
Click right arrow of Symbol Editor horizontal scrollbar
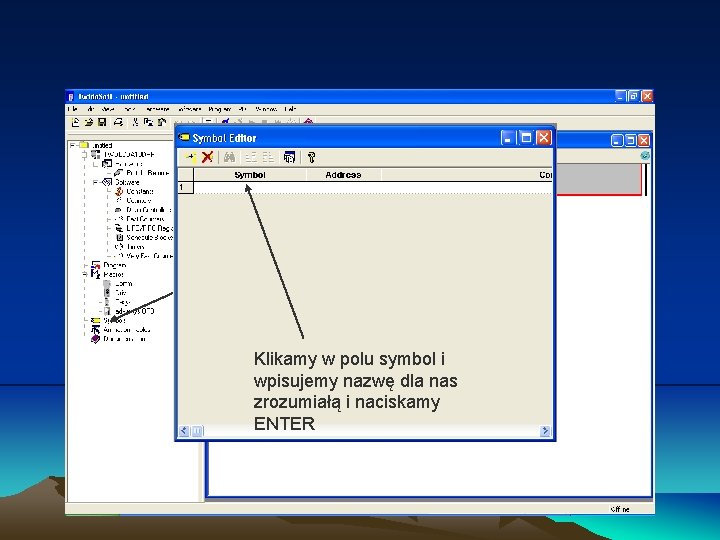point(545,431)
